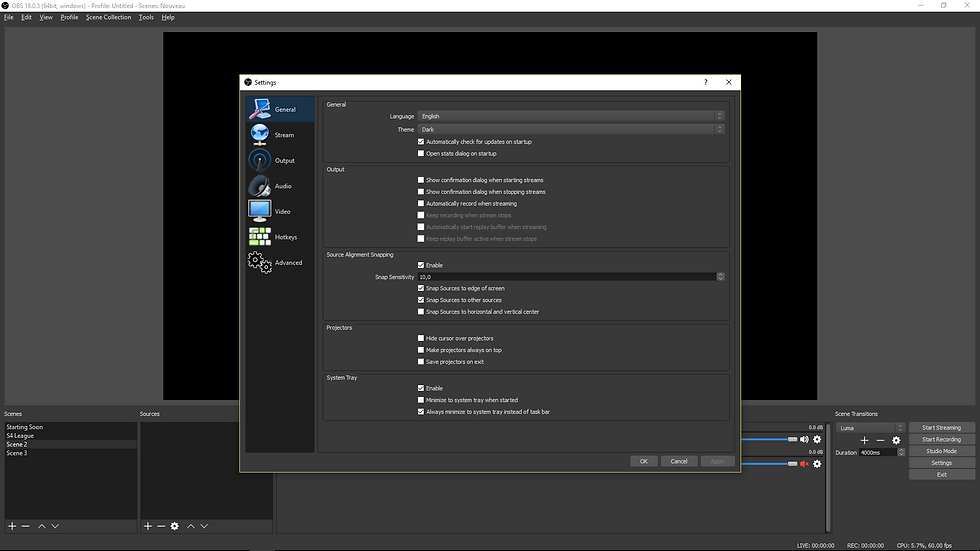Screen dimensions: 980x551
Task: Remove selected scene with minus icon
Action: click(x=26, y=526)
